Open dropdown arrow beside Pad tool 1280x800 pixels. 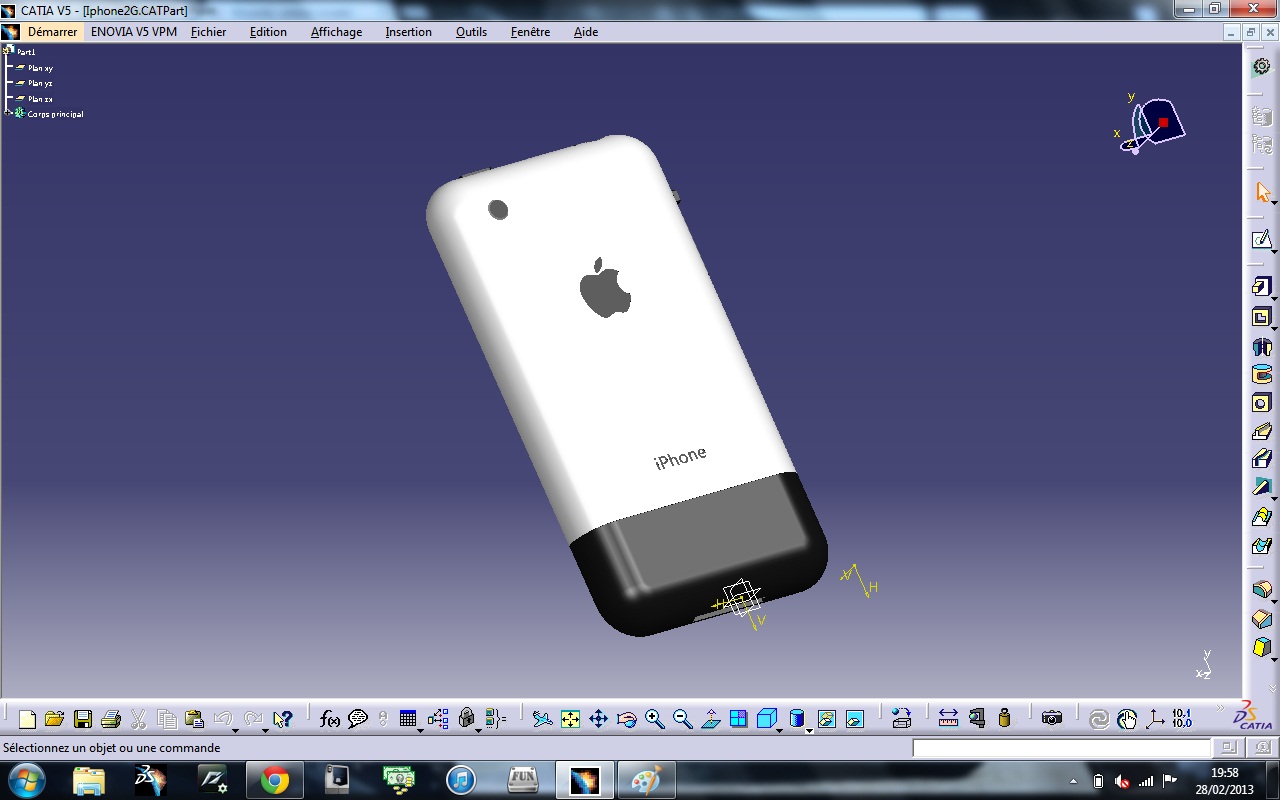(x=1275, y=298)
